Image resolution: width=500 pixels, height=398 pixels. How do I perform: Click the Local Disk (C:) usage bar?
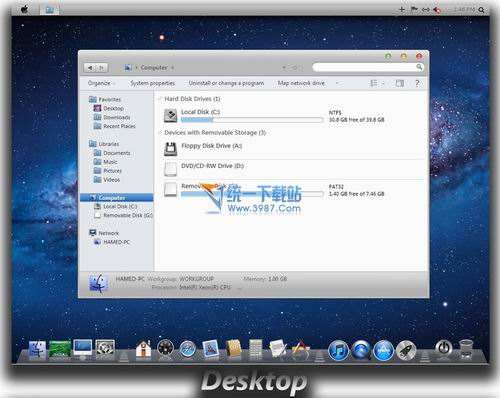pos(252,119)
